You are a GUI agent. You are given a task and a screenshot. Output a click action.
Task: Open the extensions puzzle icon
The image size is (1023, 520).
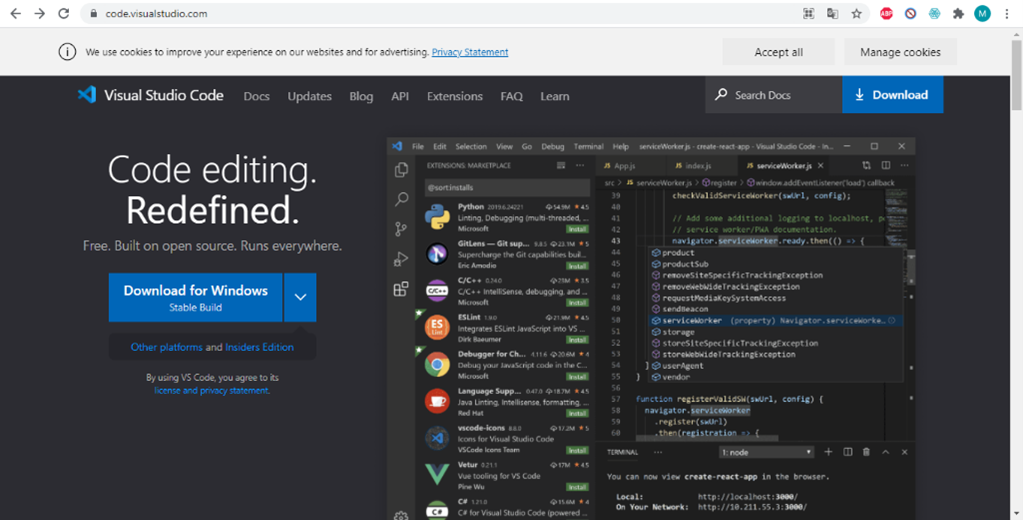tap(958, 14)
